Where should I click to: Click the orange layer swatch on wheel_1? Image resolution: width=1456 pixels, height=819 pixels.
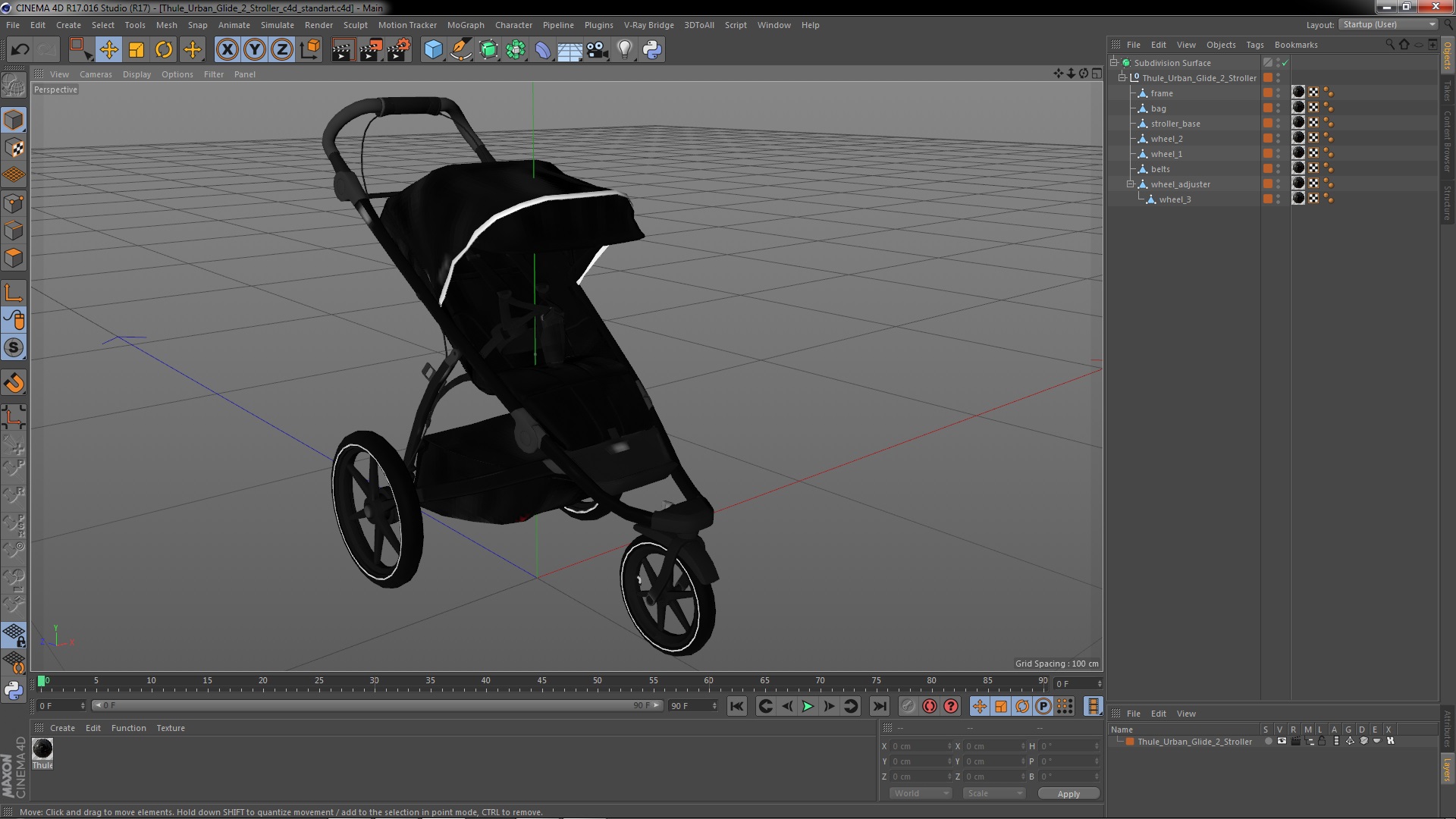point(1267,153)
